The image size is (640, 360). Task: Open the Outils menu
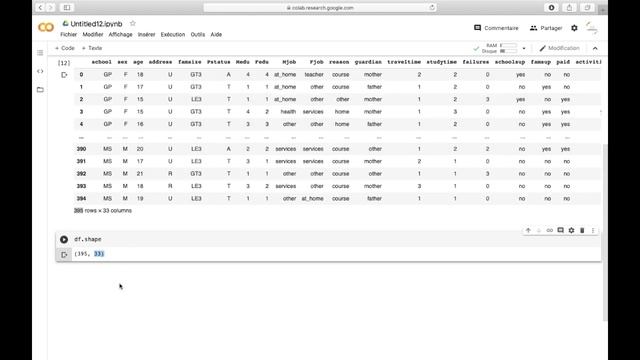click(198, 35)
